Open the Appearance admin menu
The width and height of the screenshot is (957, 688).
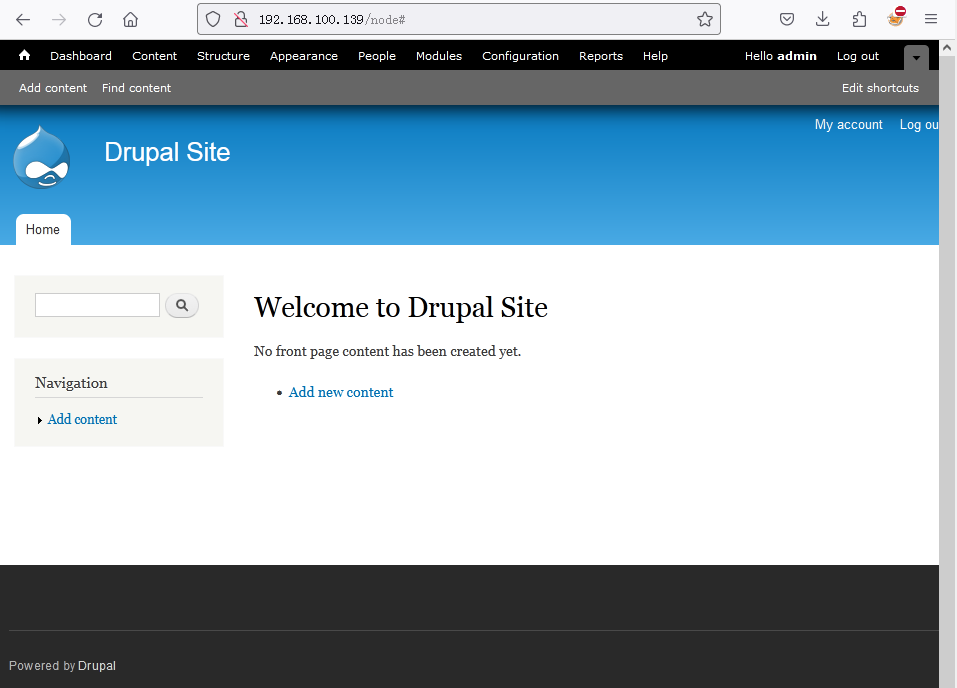tap(304, 56)
